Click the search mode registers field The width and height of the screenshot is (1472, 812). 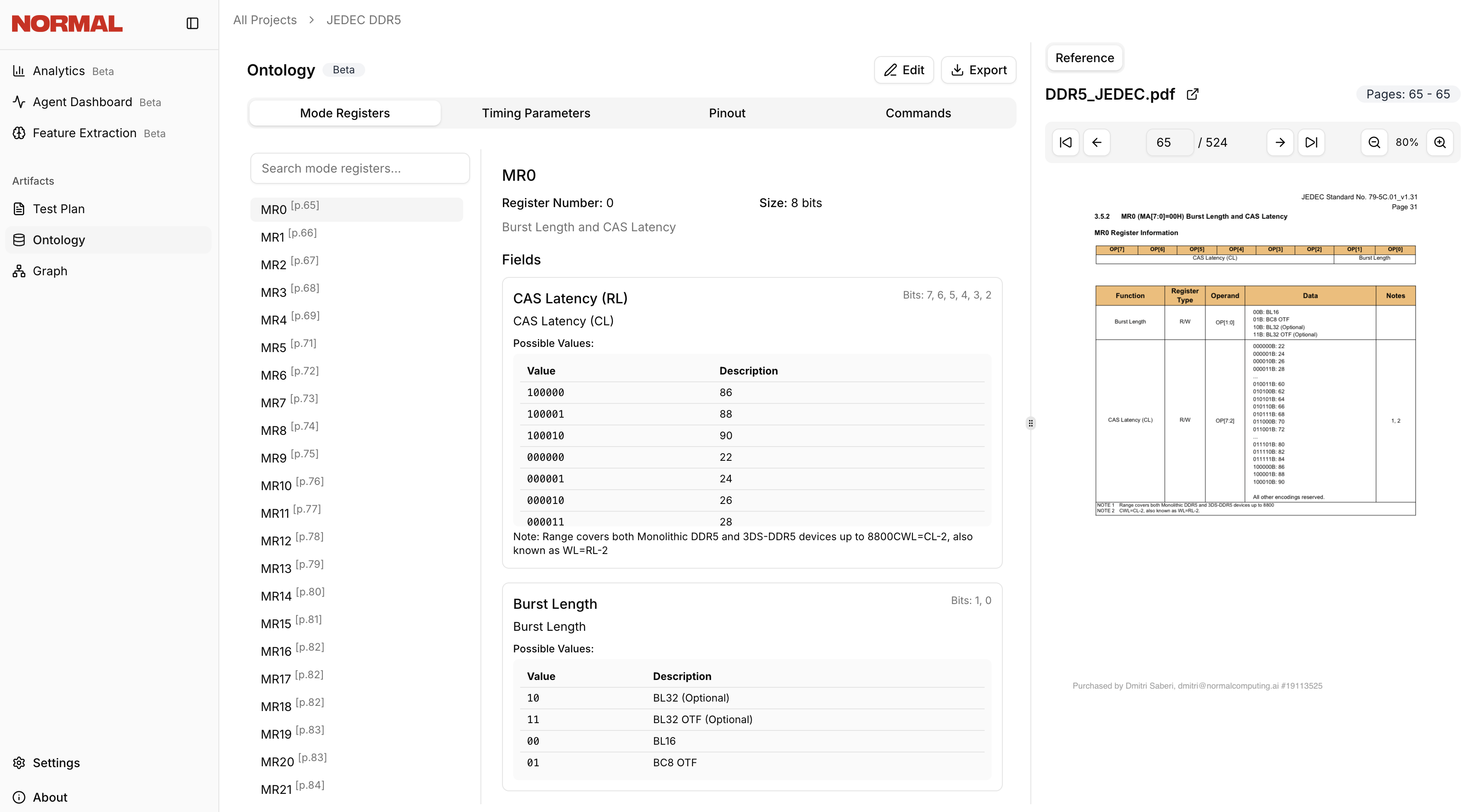360,168
